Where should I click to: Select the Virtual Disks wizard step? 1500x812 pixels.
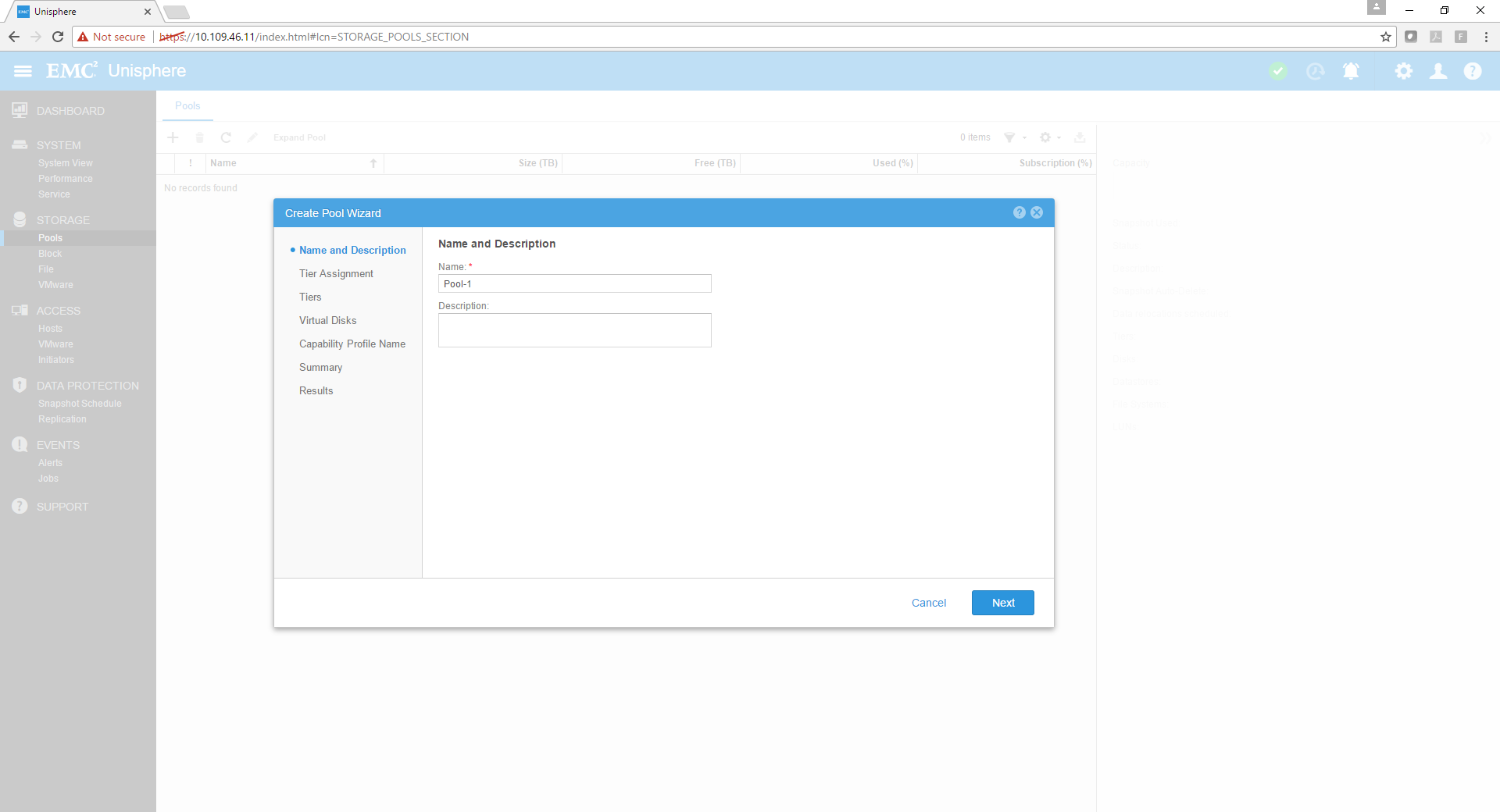coord(327,320)
